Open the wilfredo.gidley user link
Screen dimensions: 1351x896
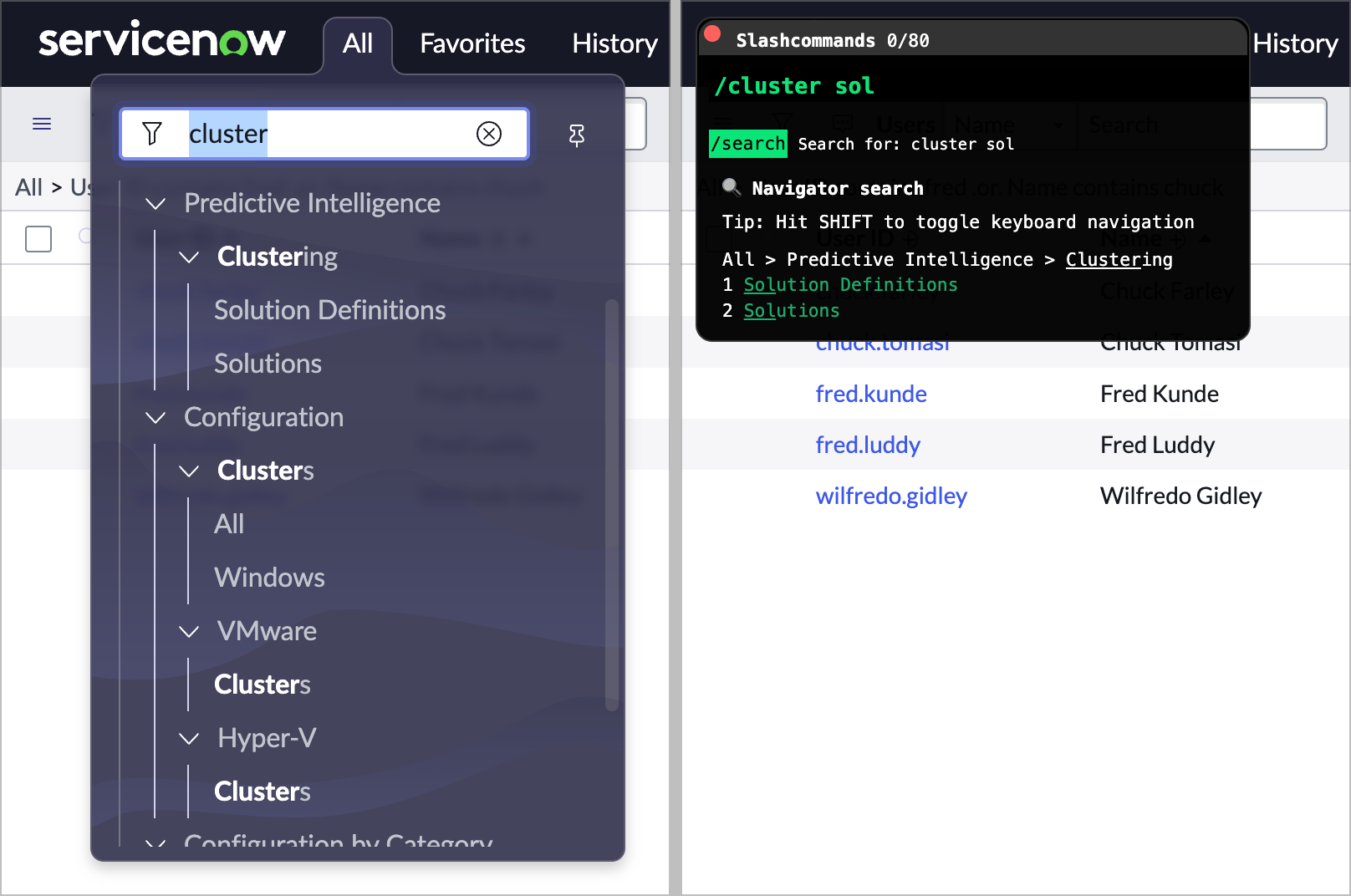891,496
